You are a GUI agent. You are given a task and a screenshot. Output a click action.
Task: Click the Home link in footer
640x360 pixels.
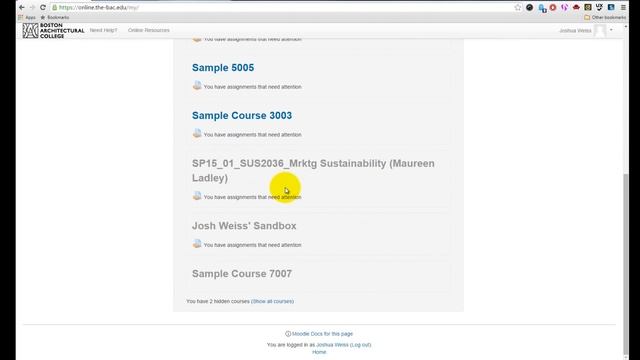[x=319, y=352]
